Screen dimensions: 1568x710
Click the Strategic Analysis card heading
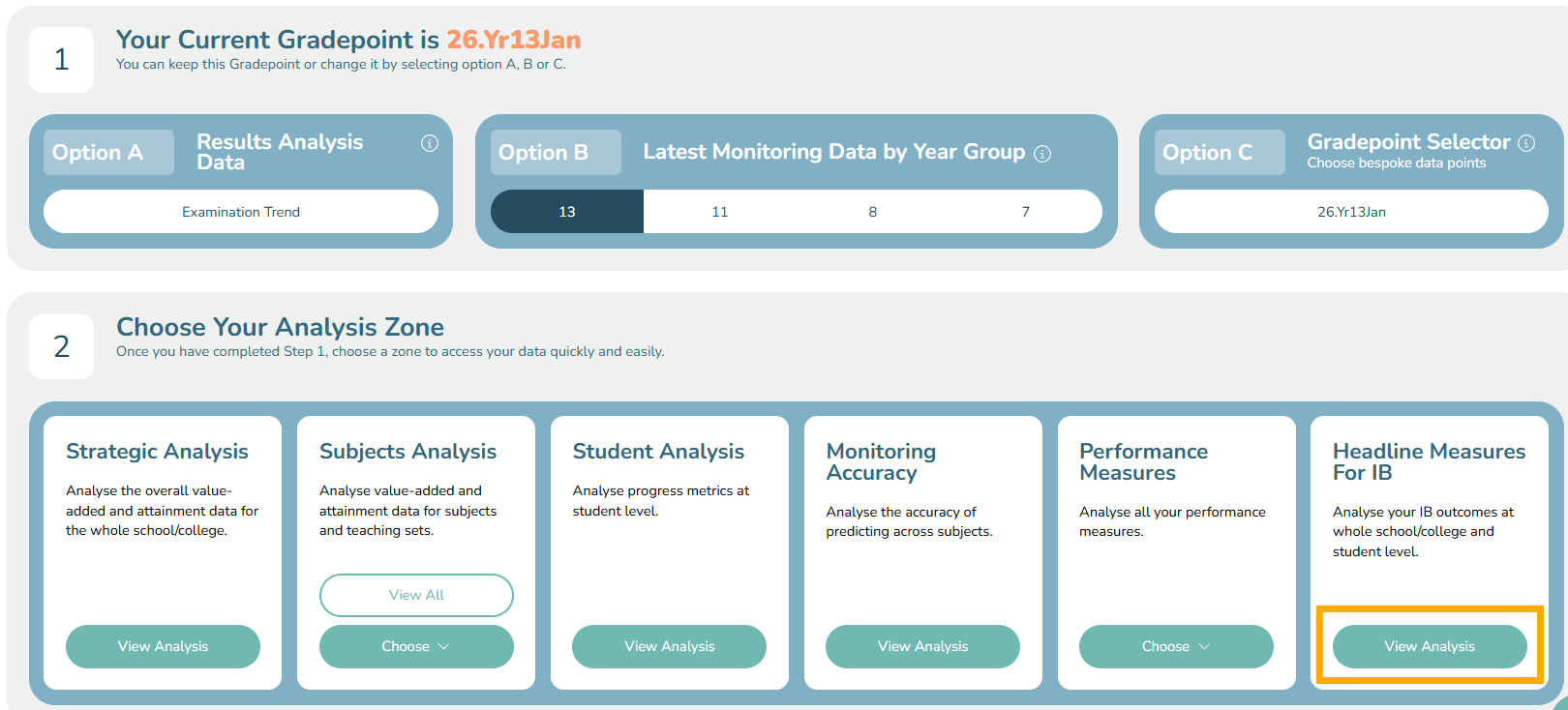[x=157, y=452]
